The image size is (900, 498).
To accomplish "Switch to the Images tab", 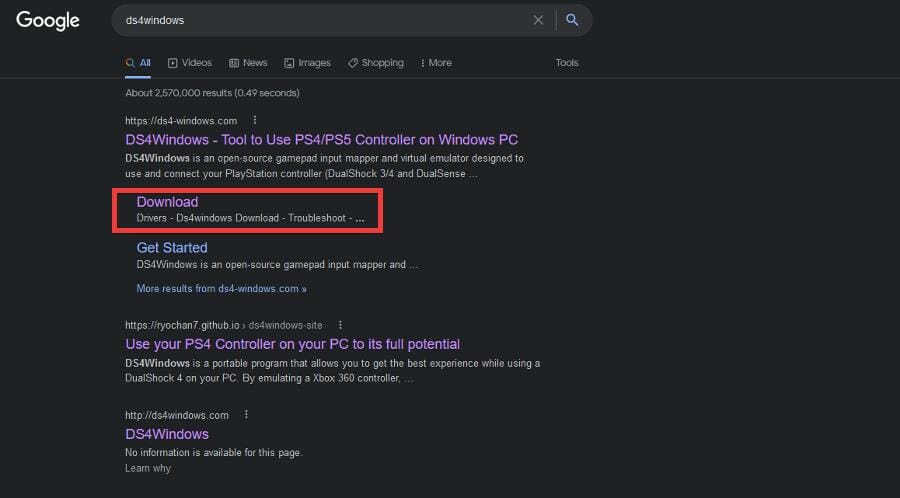I will [x=308, y=63].
